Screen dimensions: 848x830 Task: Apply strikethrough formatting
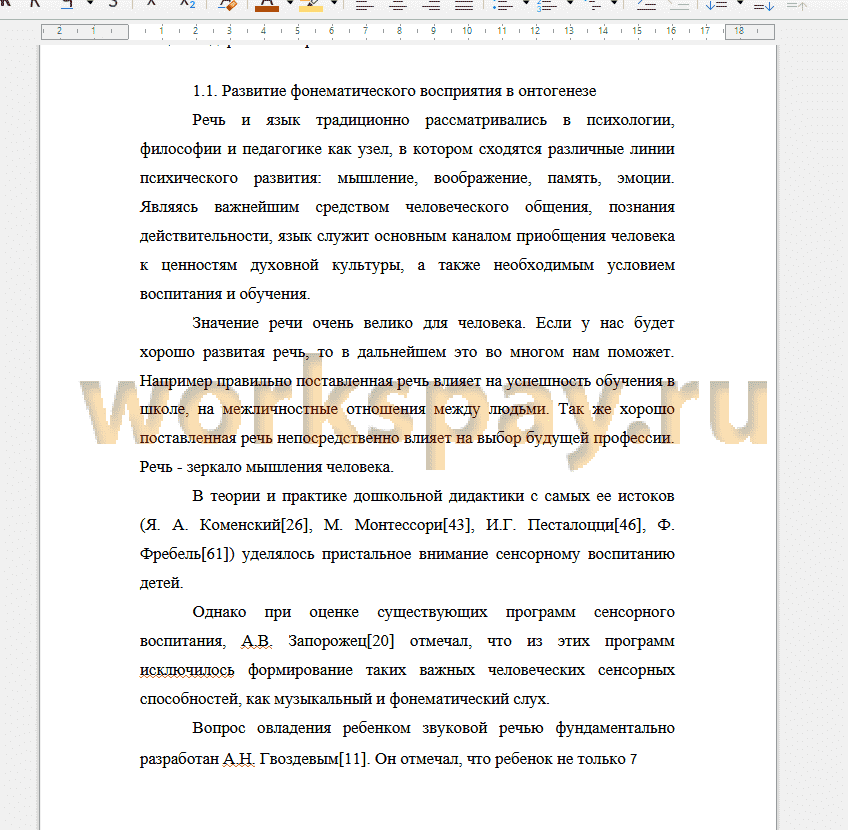click(x=112, y=4)
